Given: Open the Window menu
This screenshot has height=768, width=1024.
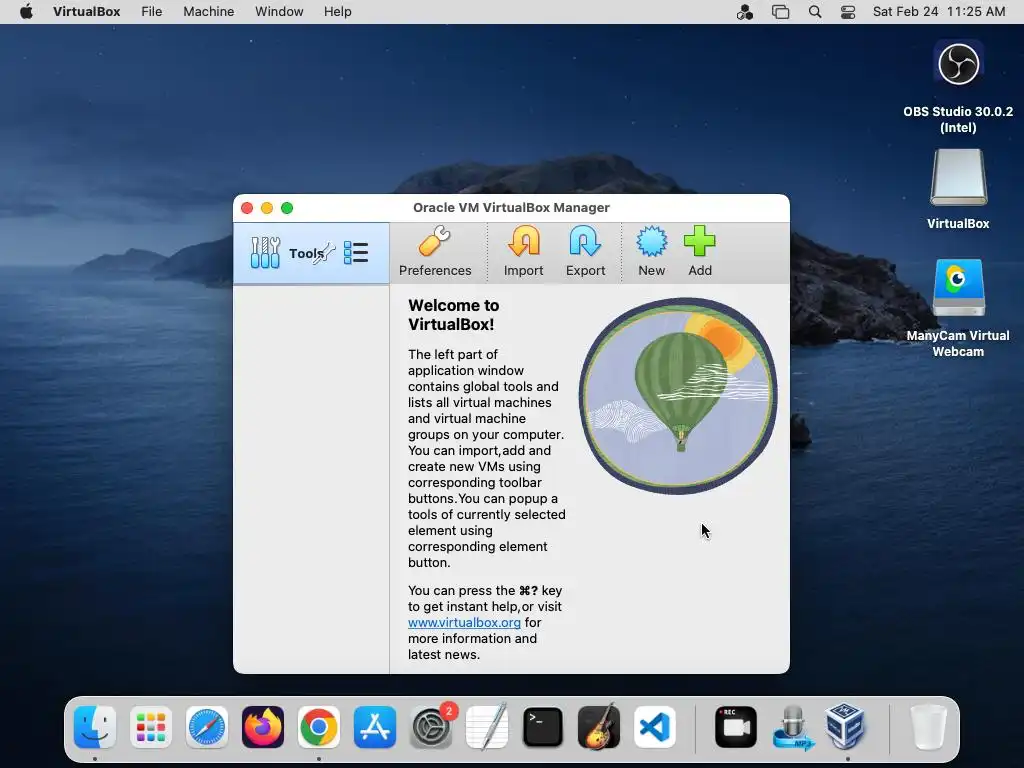Looking at the screenshot, I should 279,12.
